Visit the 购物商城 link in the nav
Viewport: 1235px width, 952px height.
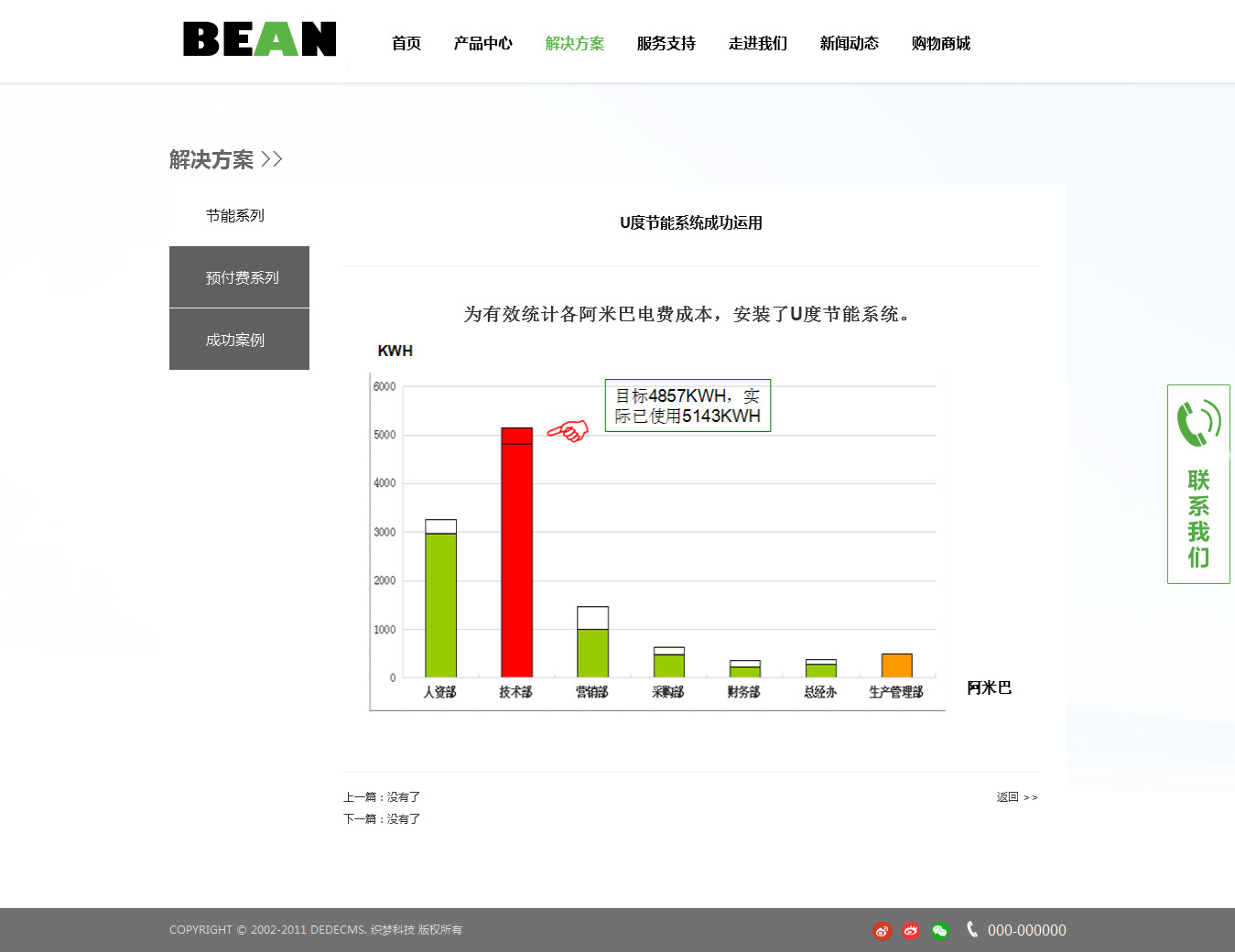tap(940, 43)
